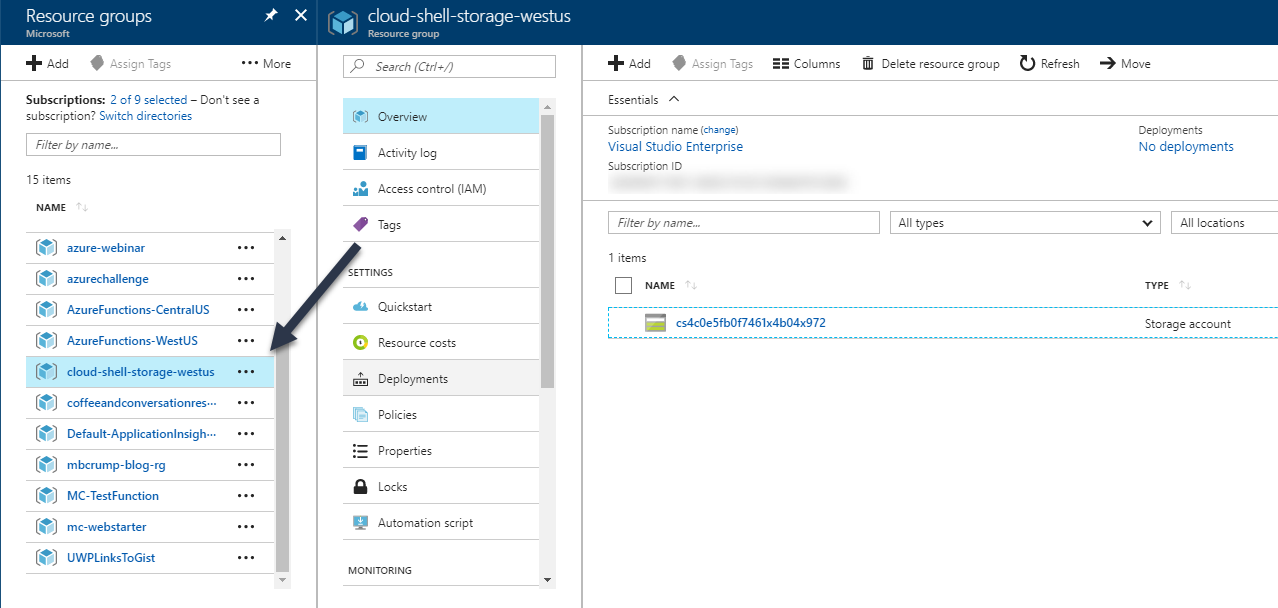Click the No deployments link

click(x=1185, y=147)
